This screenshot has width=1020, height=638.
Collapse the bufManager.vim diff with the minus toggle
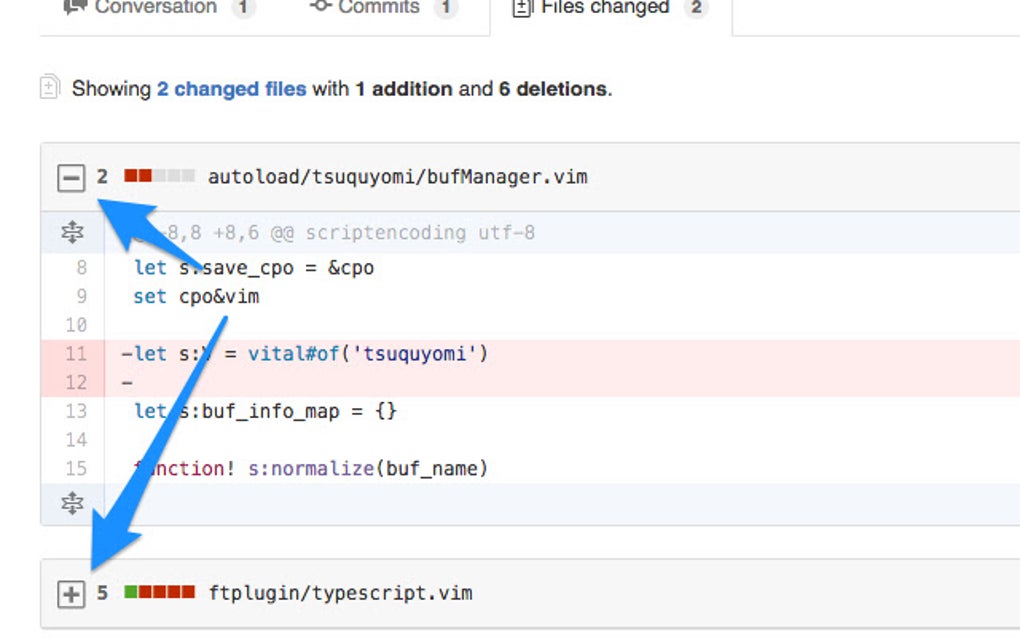pos(69,176)
